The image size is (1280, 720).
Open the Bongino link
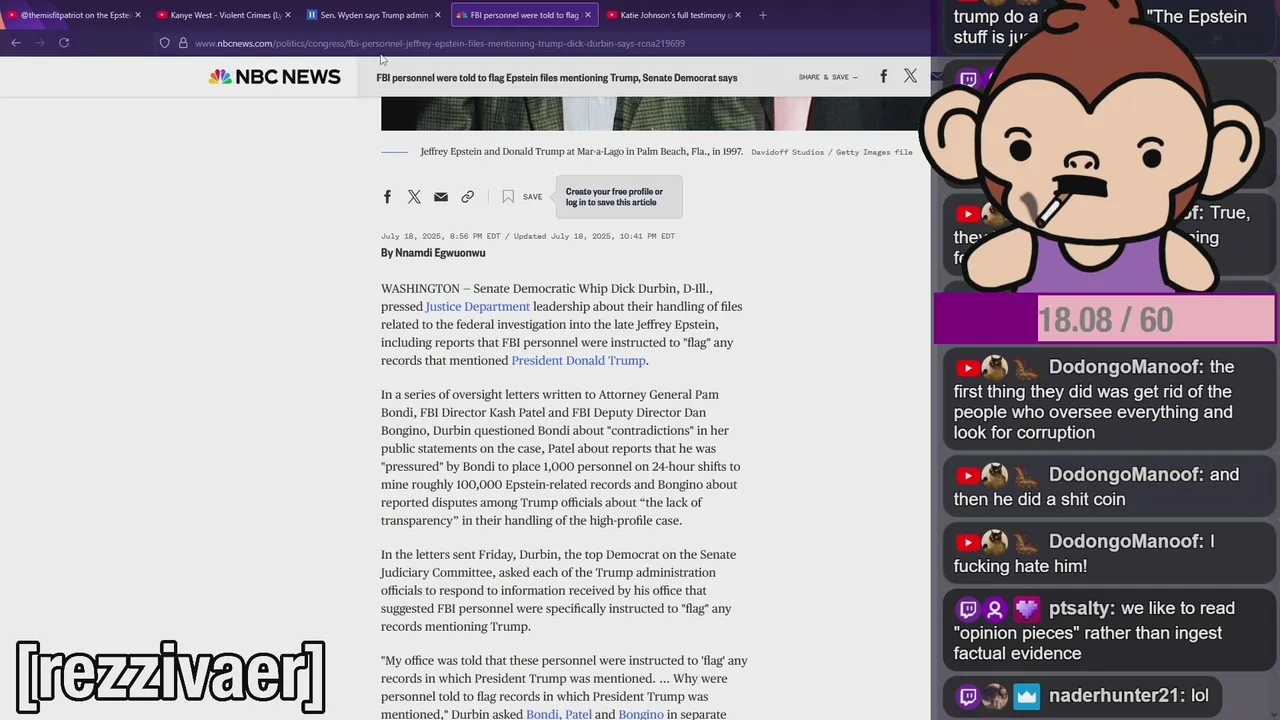pos(641,713)
